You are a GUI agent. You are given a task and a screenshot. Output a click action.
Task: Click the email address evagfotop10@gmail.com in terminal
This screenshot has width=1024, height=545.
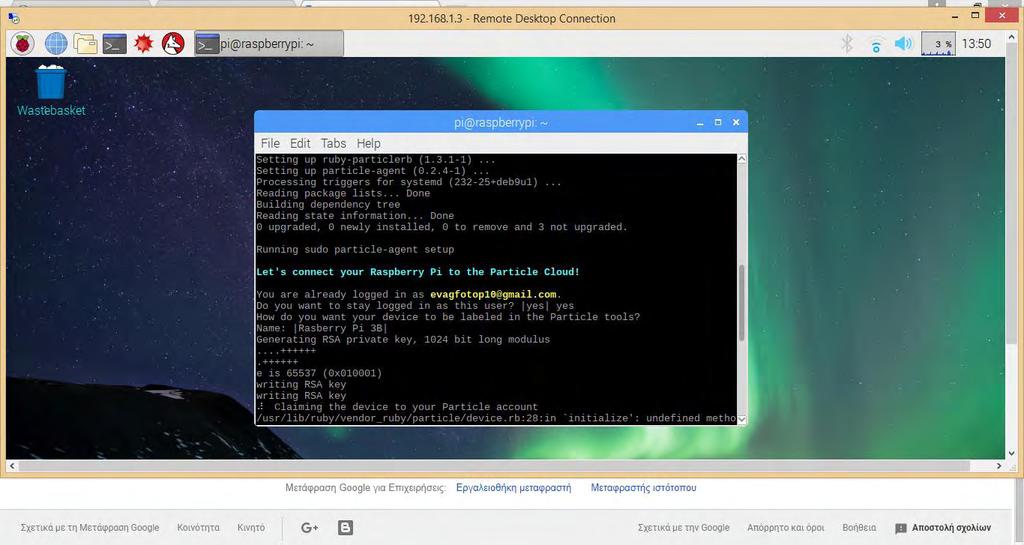pos(493,294)
